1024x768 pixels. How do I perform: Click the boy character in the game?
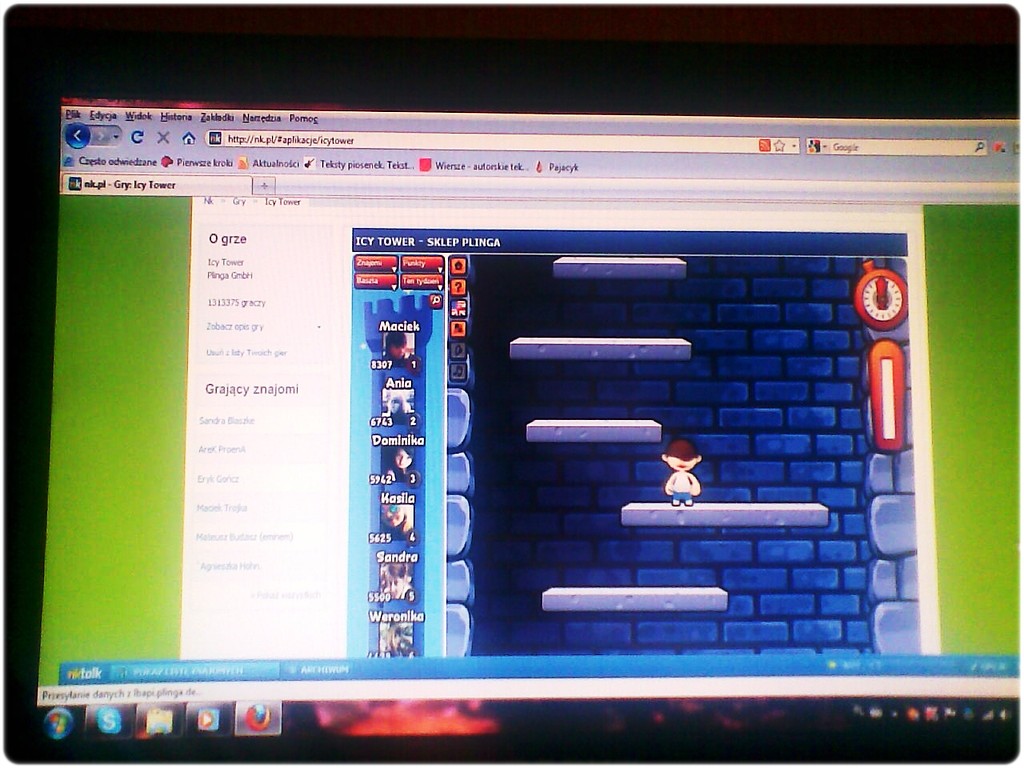click(681, 473)
